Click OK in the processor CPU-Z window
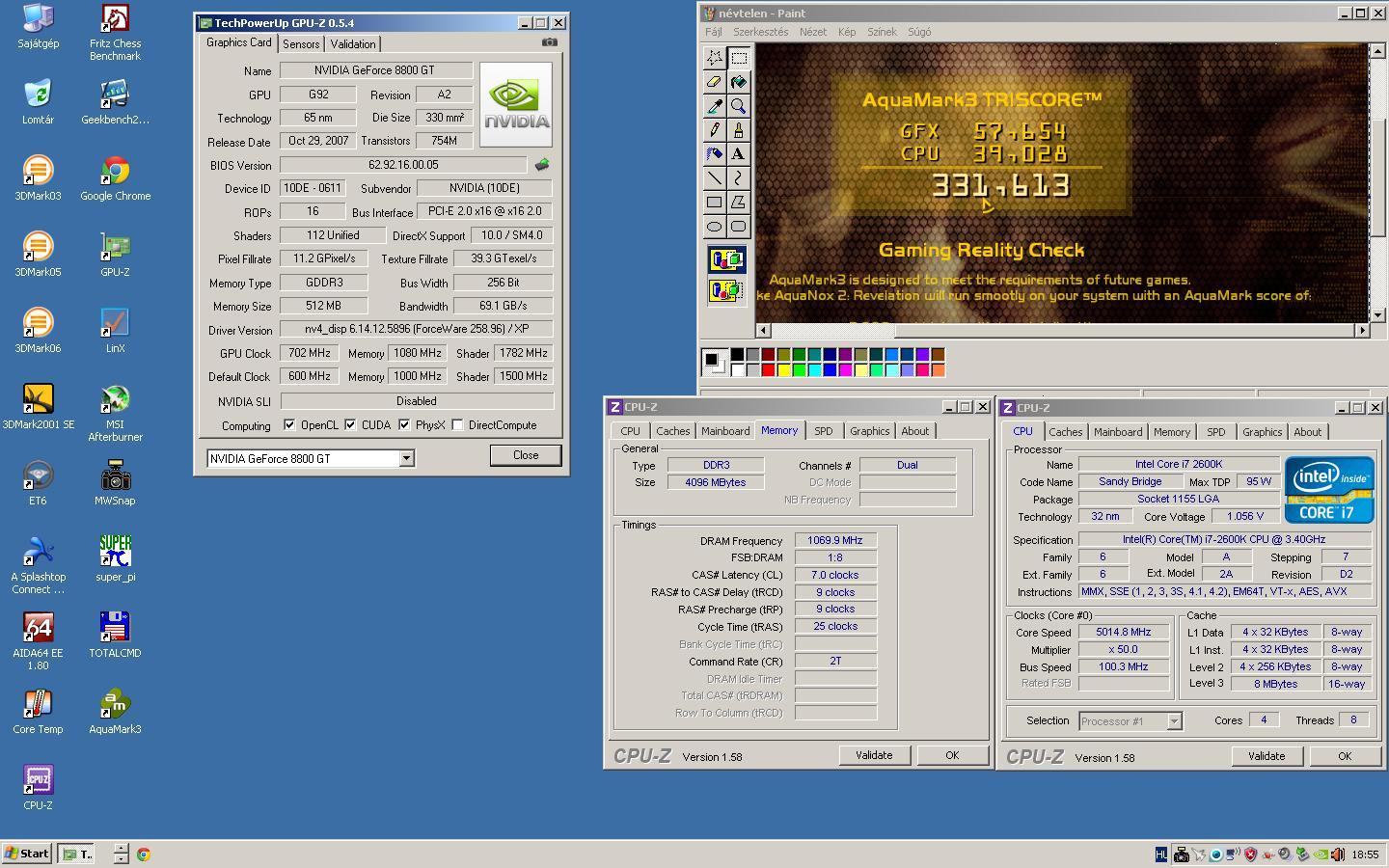 1345,756
